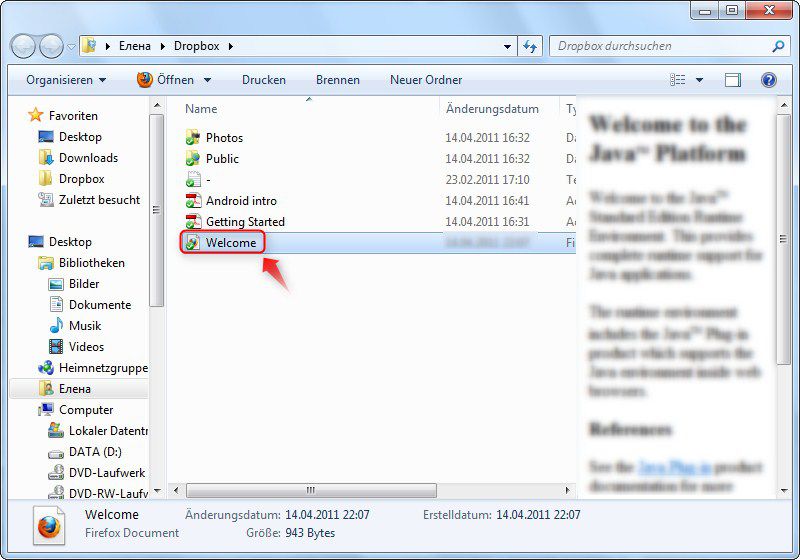Image resolution: width=800 pixels, height=560 pixels.
Task: Click the file list scroll right arrow
Action: pos(567,490)
